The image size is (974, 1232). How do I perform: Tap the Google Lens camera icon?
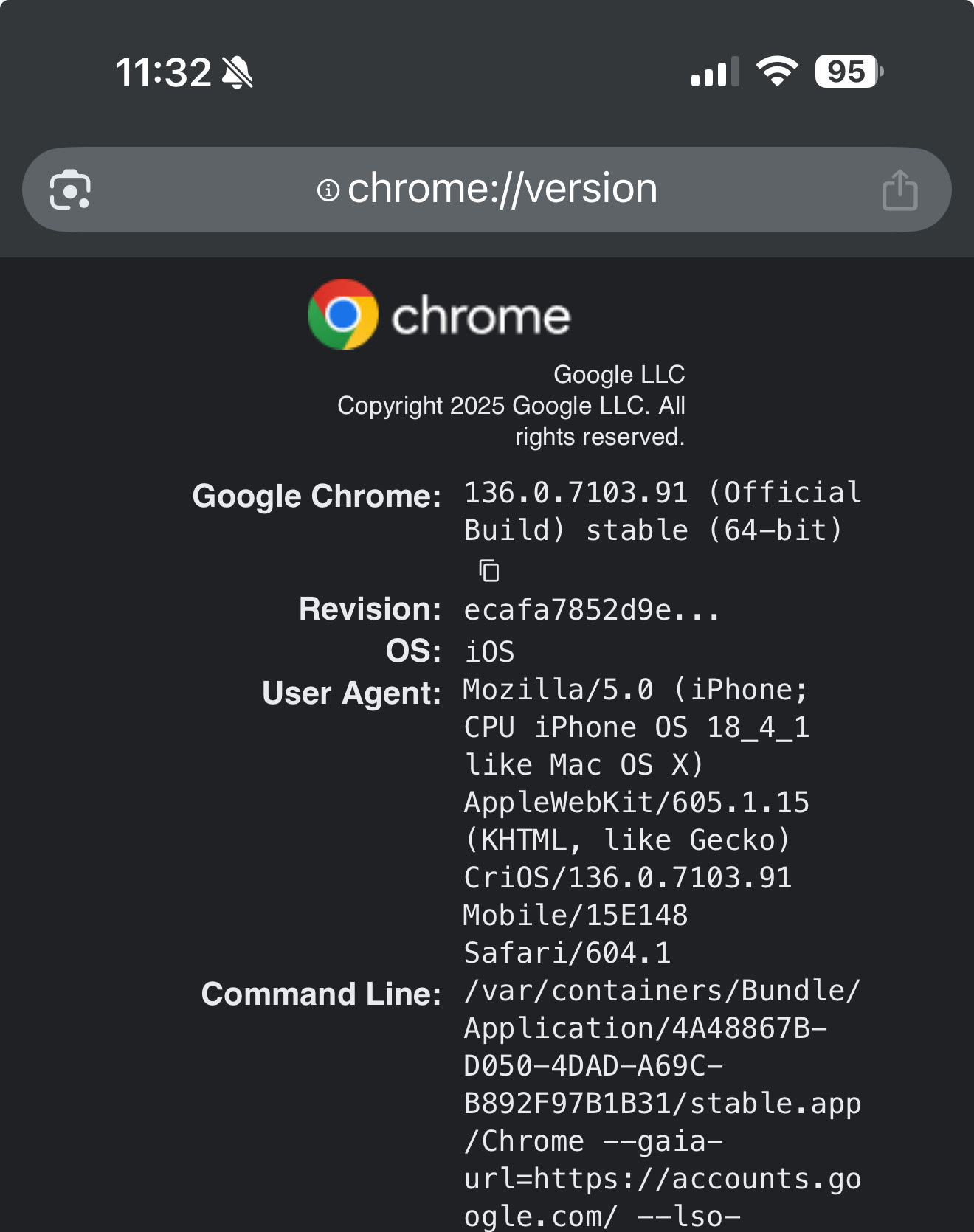pos(70,190)
